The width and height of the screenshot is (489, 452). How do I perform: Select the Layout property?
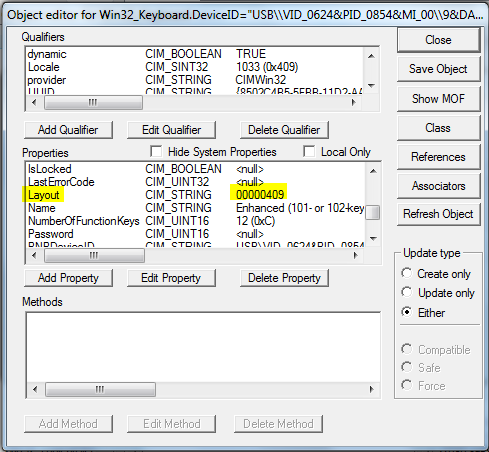(x=196, y=195)
